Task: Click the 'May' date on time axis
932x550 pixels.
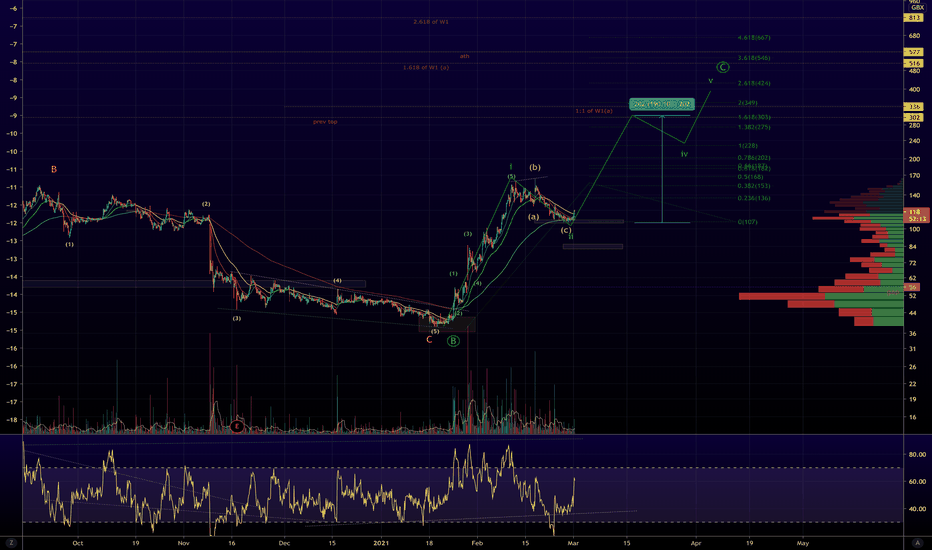Action: (x=803, y=543)
